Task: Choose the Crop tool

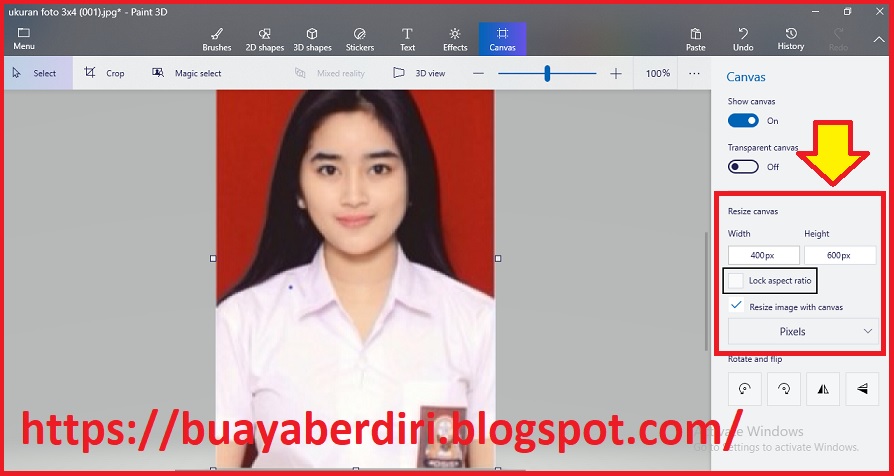Action: coord(104,73)
